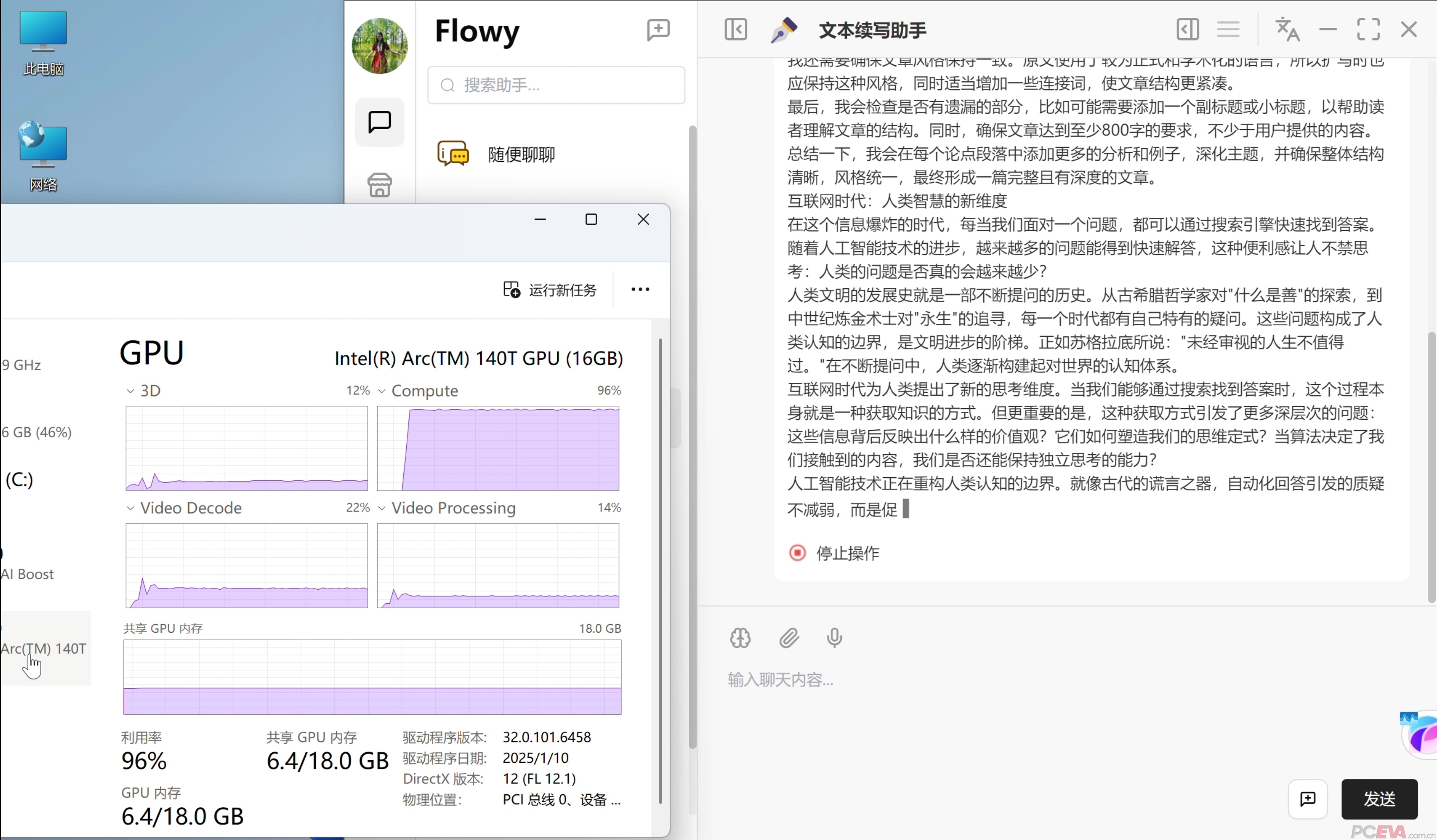Click the 96% utilization value
1437x840 pixels.
[144, 762]
